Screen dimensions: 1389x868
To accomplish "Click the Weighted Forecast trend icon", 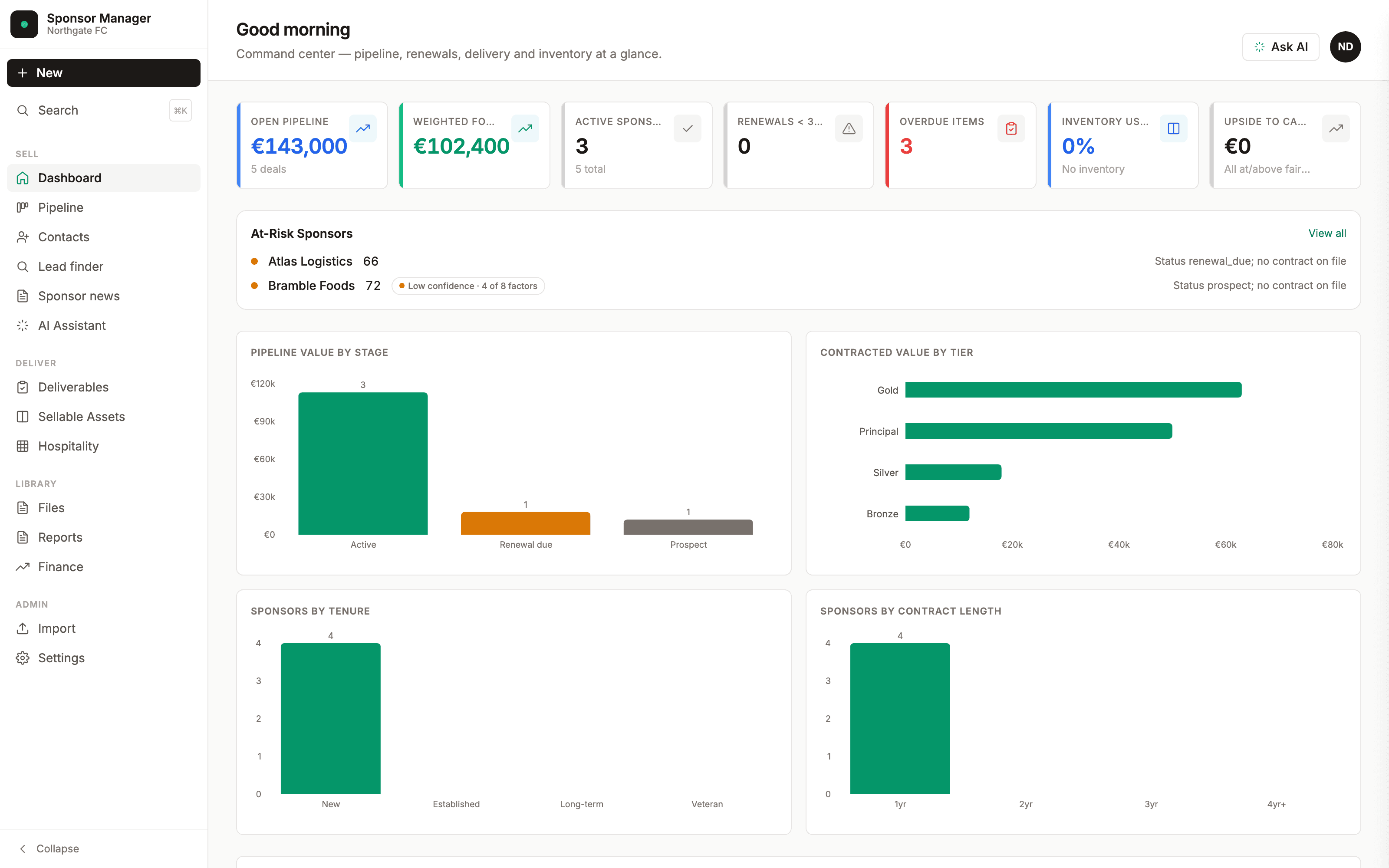I will tap(525, 128).
